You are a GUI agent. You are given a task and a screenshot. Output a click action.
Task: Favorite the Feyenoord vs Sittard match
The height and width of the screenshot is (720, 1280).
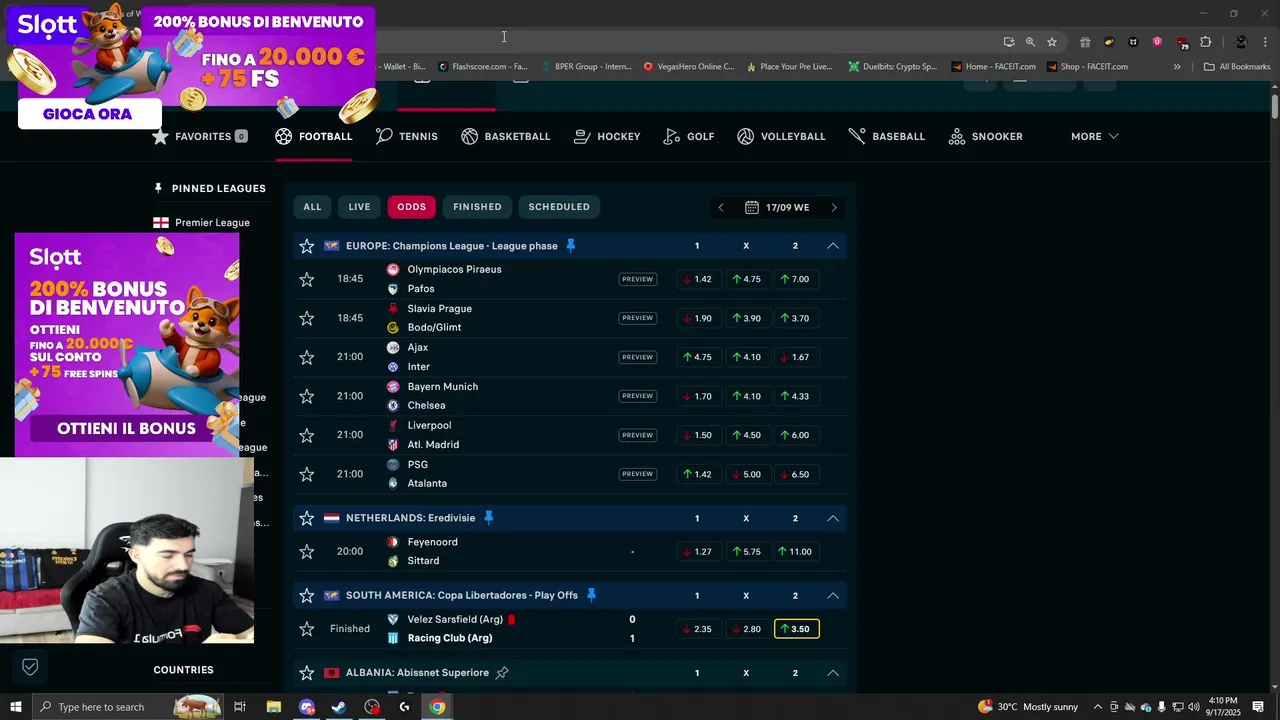(307, 551)
